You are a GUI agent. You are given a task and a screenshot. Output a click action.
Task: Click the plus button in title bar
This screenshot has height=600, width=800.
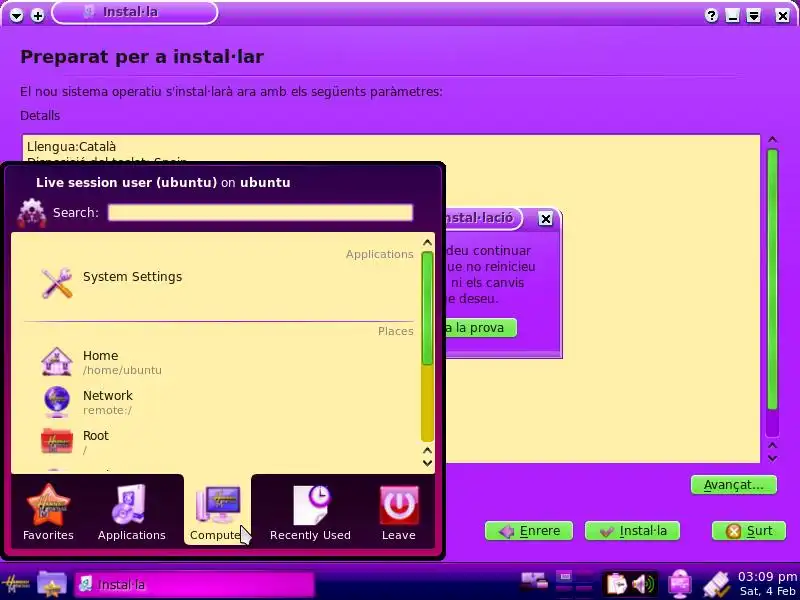tap(38, 15)
